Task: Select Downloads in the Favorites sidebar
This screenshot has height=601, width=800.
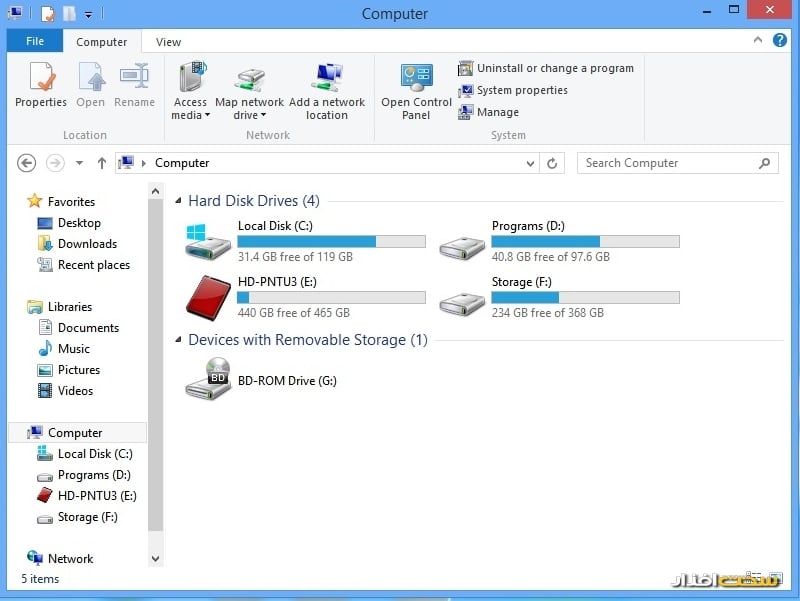Action: (x=87, y=244)
